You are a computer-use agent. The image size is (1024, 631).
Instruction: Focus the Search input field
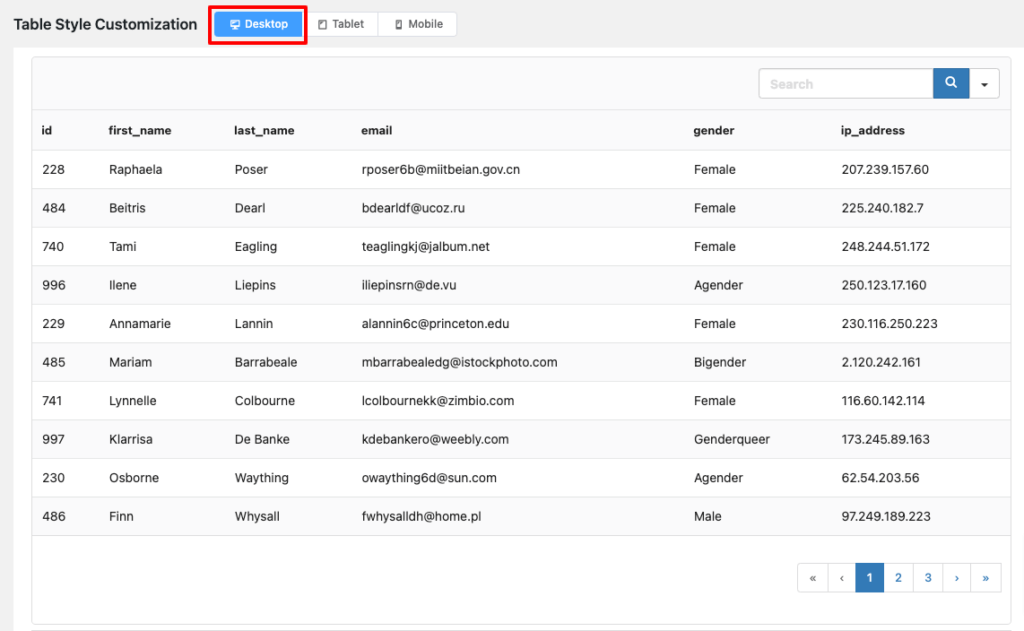(846, 84)
